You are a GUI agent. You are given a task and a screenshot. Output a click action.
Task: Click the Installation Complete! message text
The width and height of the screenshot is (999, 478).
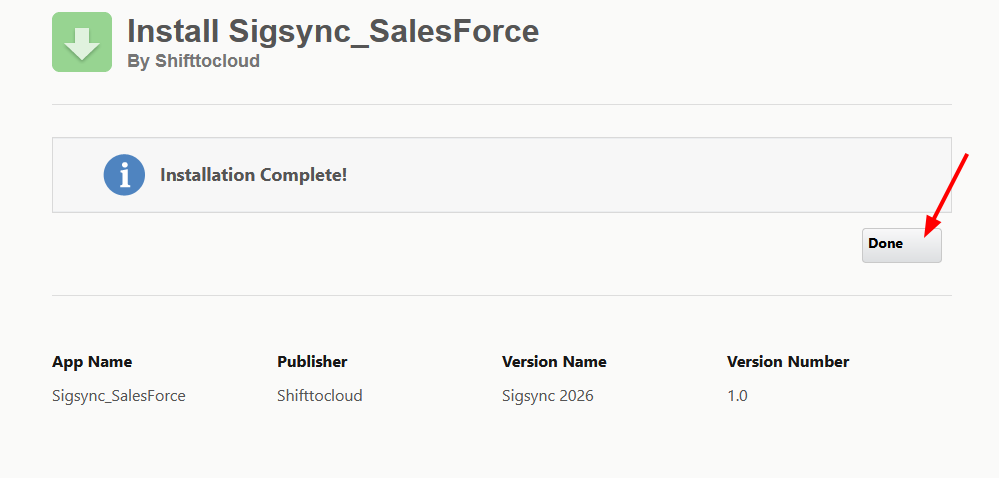point(254,175)
